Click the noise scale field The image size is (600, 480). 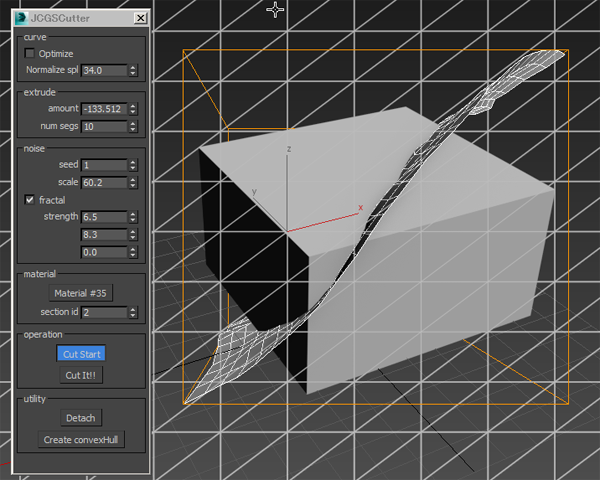tap(104, 183)
